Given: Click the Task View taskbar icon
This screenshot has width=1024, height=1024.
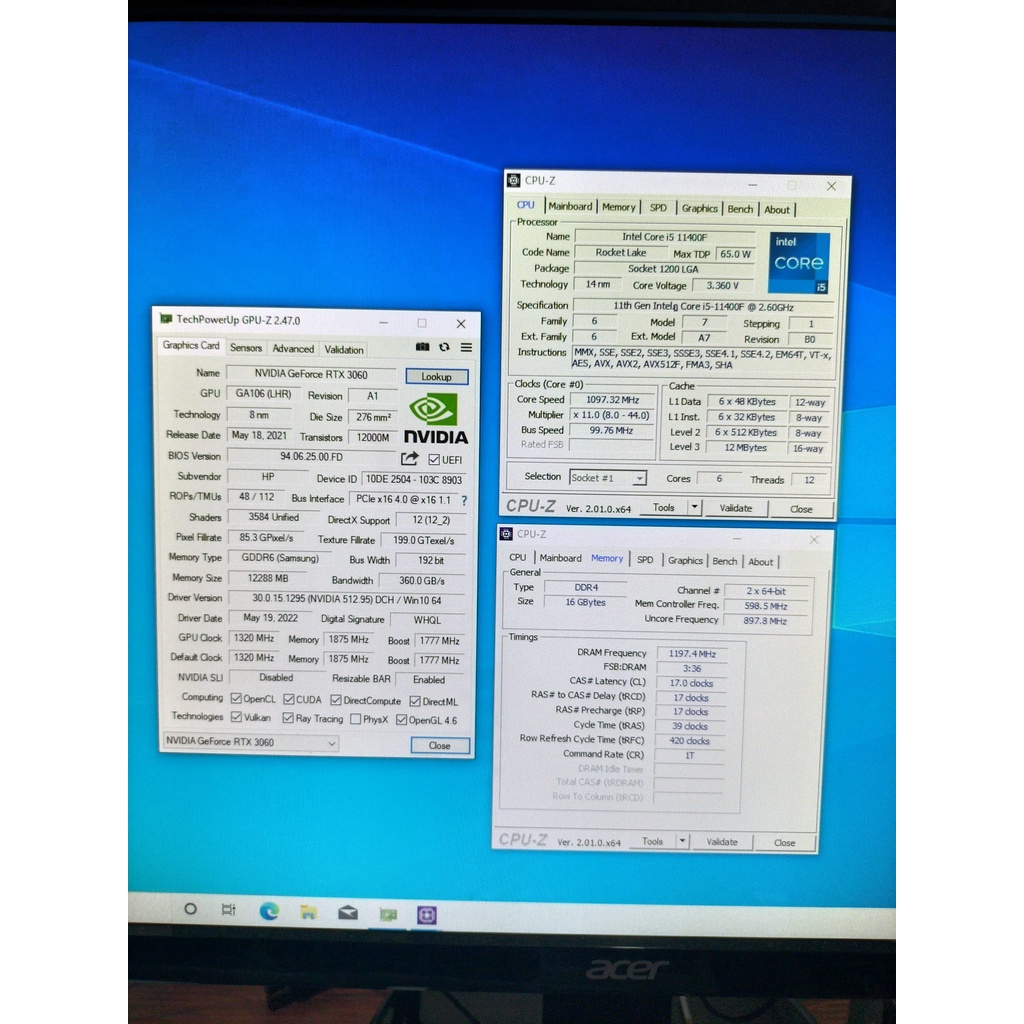Looking at the screenshot, I should point(229,910).
